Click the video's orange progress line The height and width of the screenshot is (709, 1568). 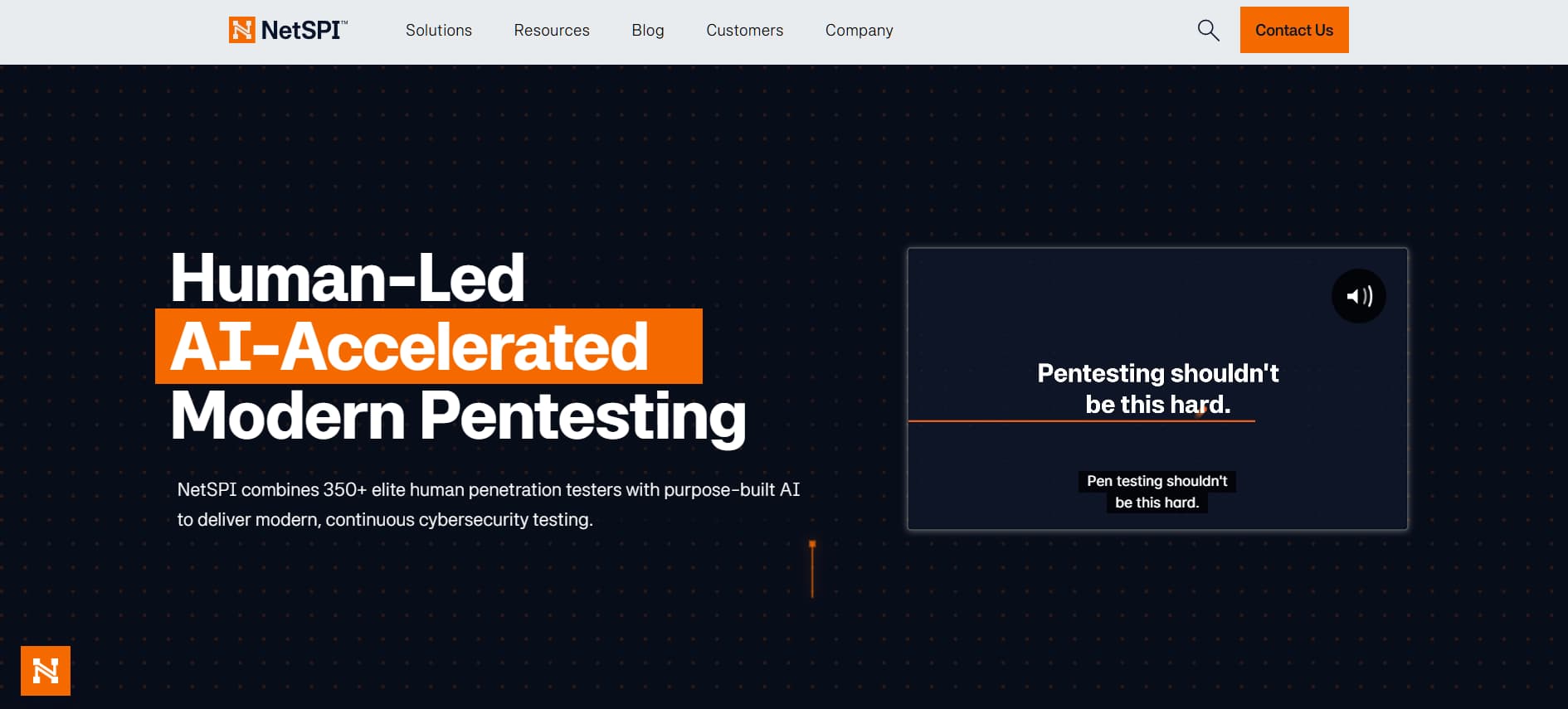[x=1081, y=421]
